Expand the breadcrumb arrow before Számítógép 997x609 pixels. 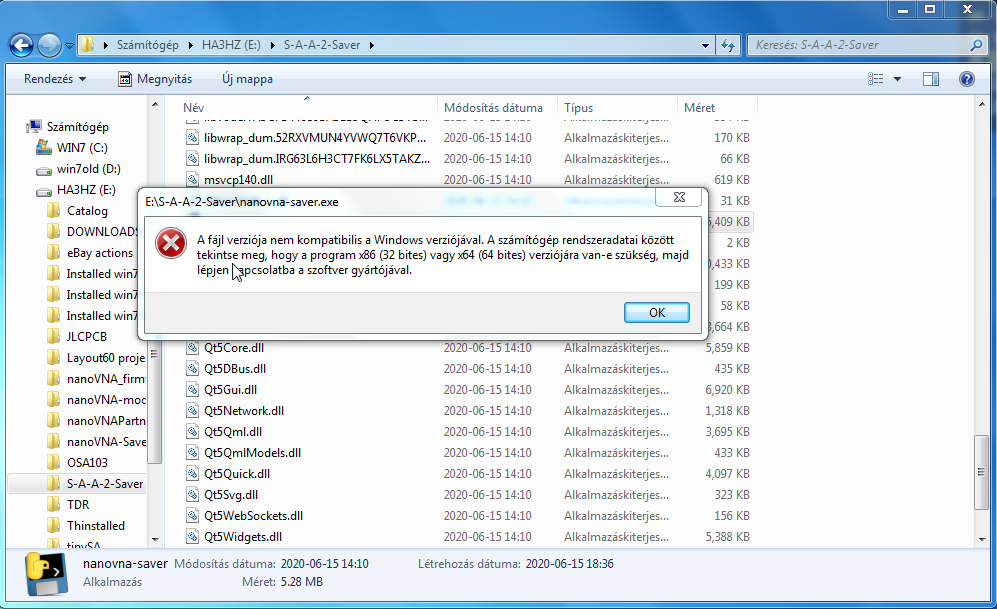[105, 45]
